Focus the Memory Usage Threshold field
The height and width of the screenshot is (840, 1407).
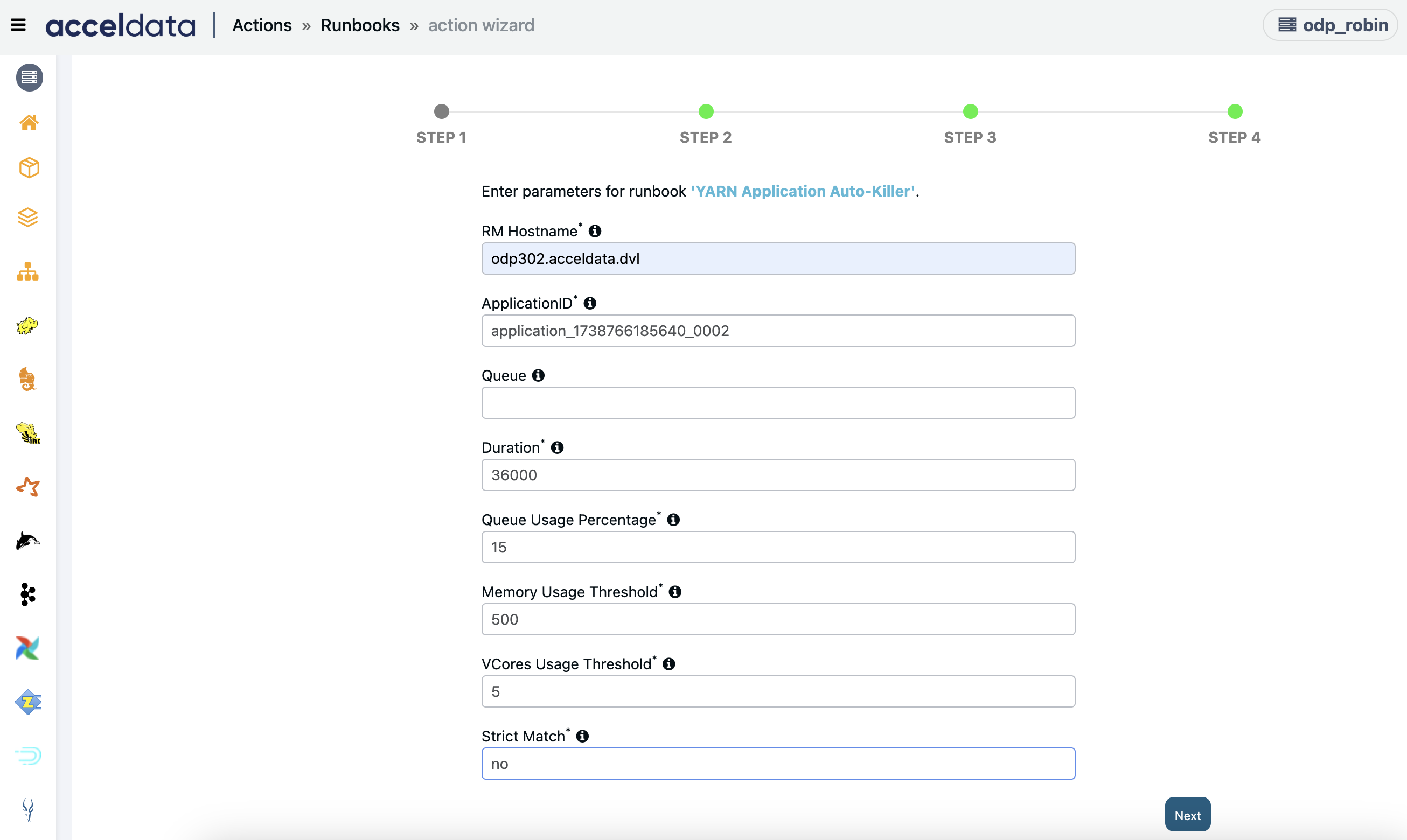tap(778, 619)
